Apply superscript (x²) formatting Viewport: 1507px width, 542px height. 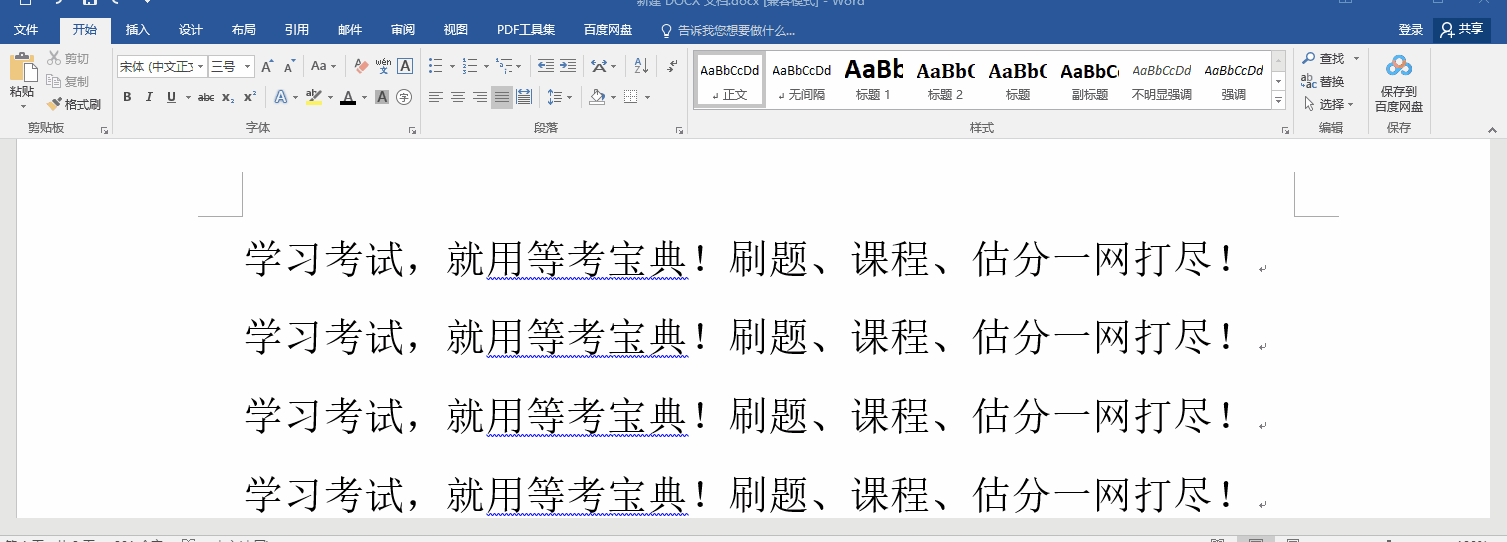tap(250, 97)
